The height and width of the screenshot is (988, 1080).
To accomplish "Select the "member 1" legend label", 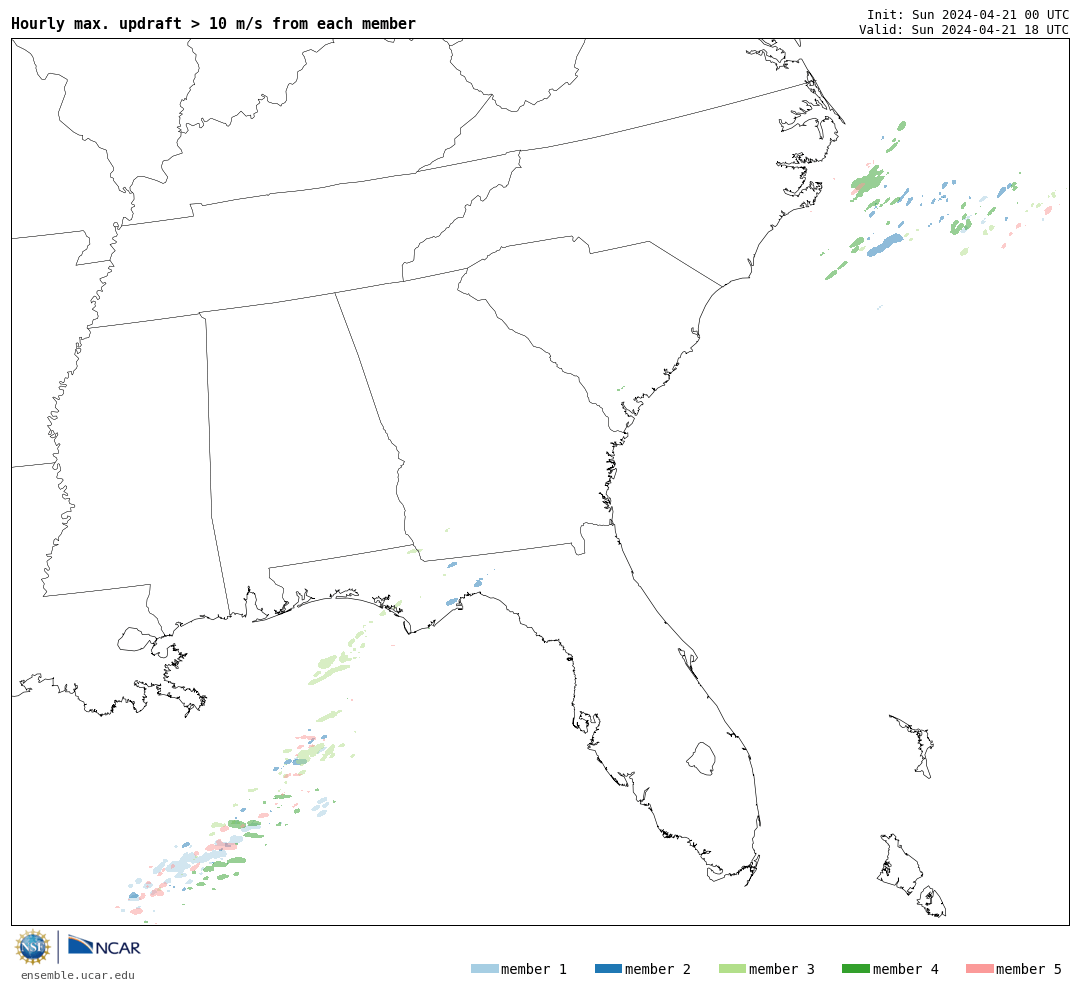I will (x=534, y=969).
